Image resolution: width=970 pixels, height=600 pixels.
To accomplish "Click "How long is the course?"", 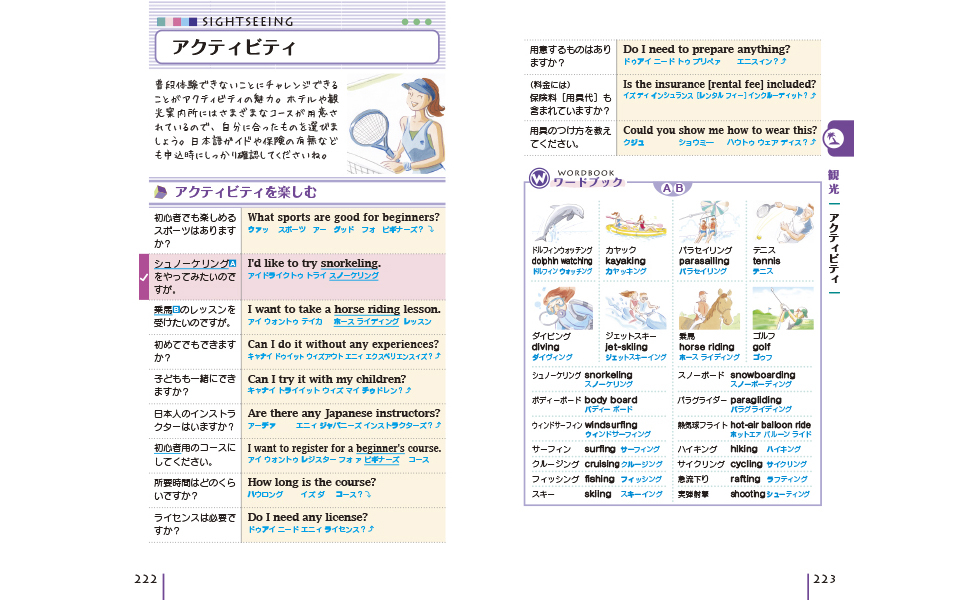I will [312, 482].
